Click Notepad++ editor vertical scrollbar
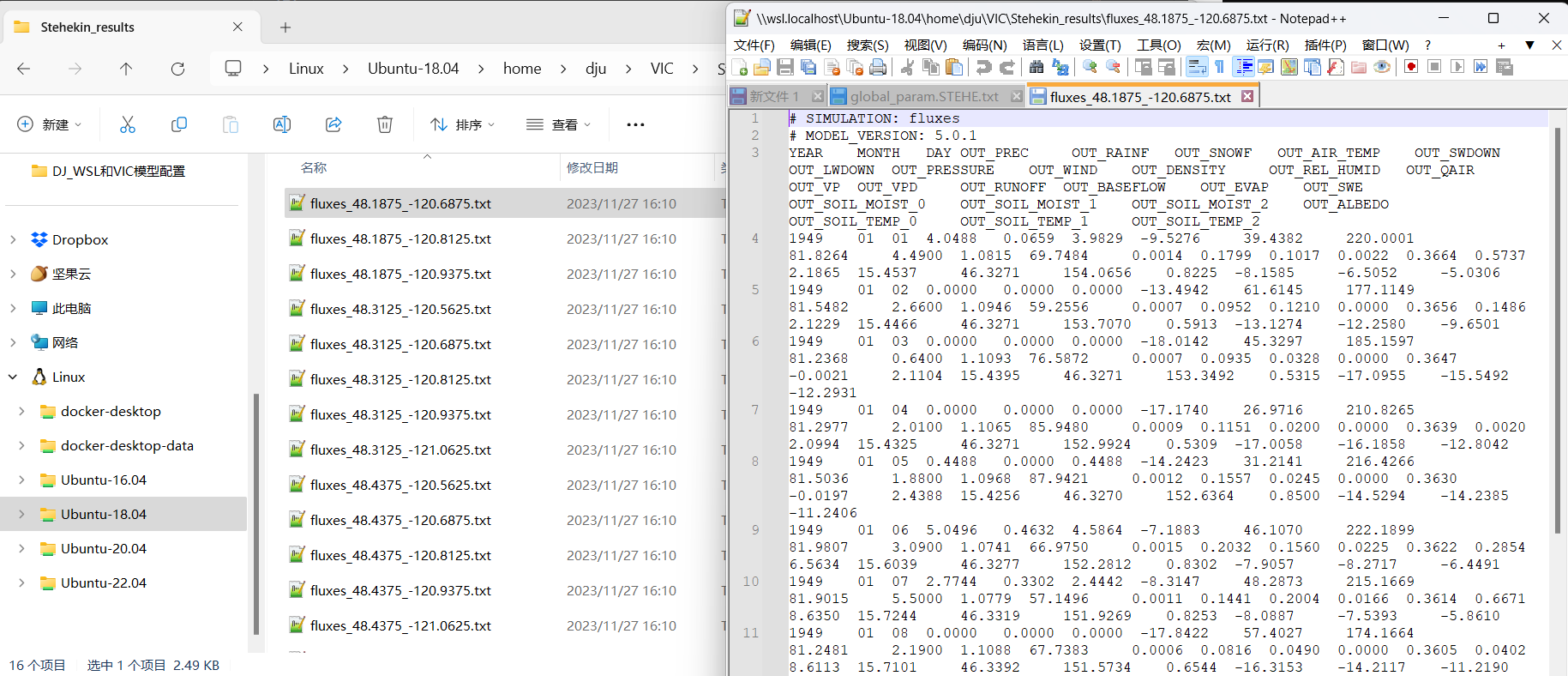1568x676 pixels. pos(1558,330)
